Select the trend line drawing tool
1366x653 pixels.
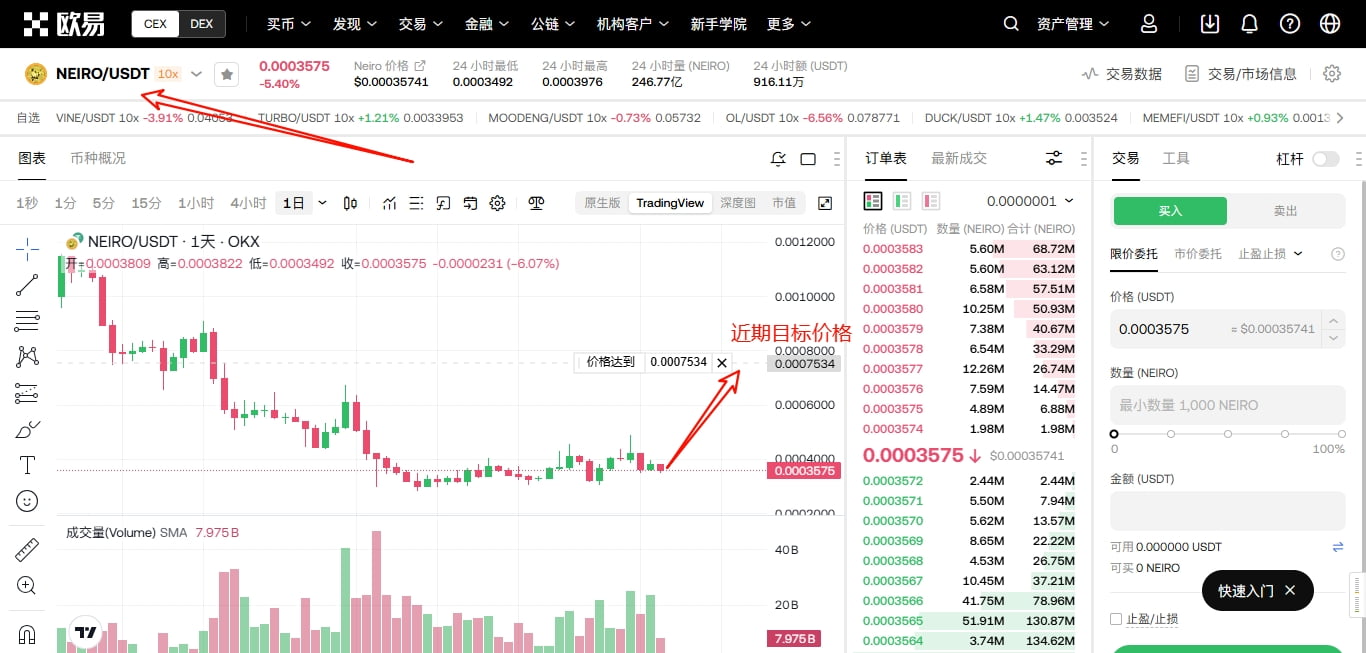27,285
